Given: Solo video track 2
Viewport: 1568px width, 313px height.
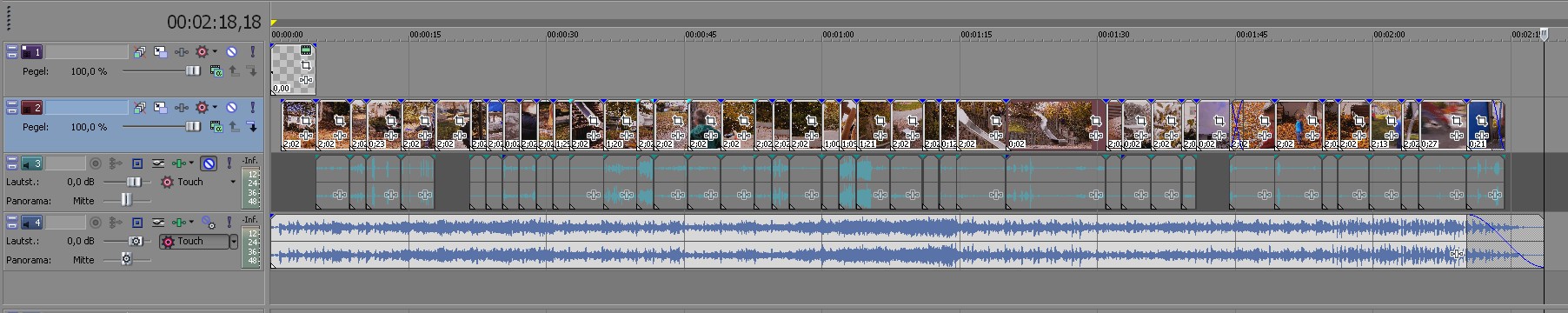Looking at the screenshot, I should coord(253,108).
